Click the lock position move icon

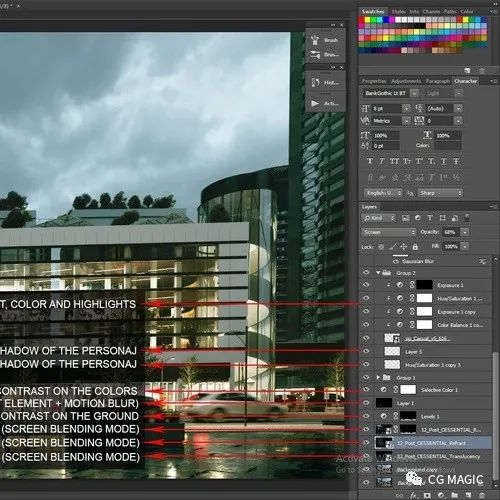[x=404, y=247]
